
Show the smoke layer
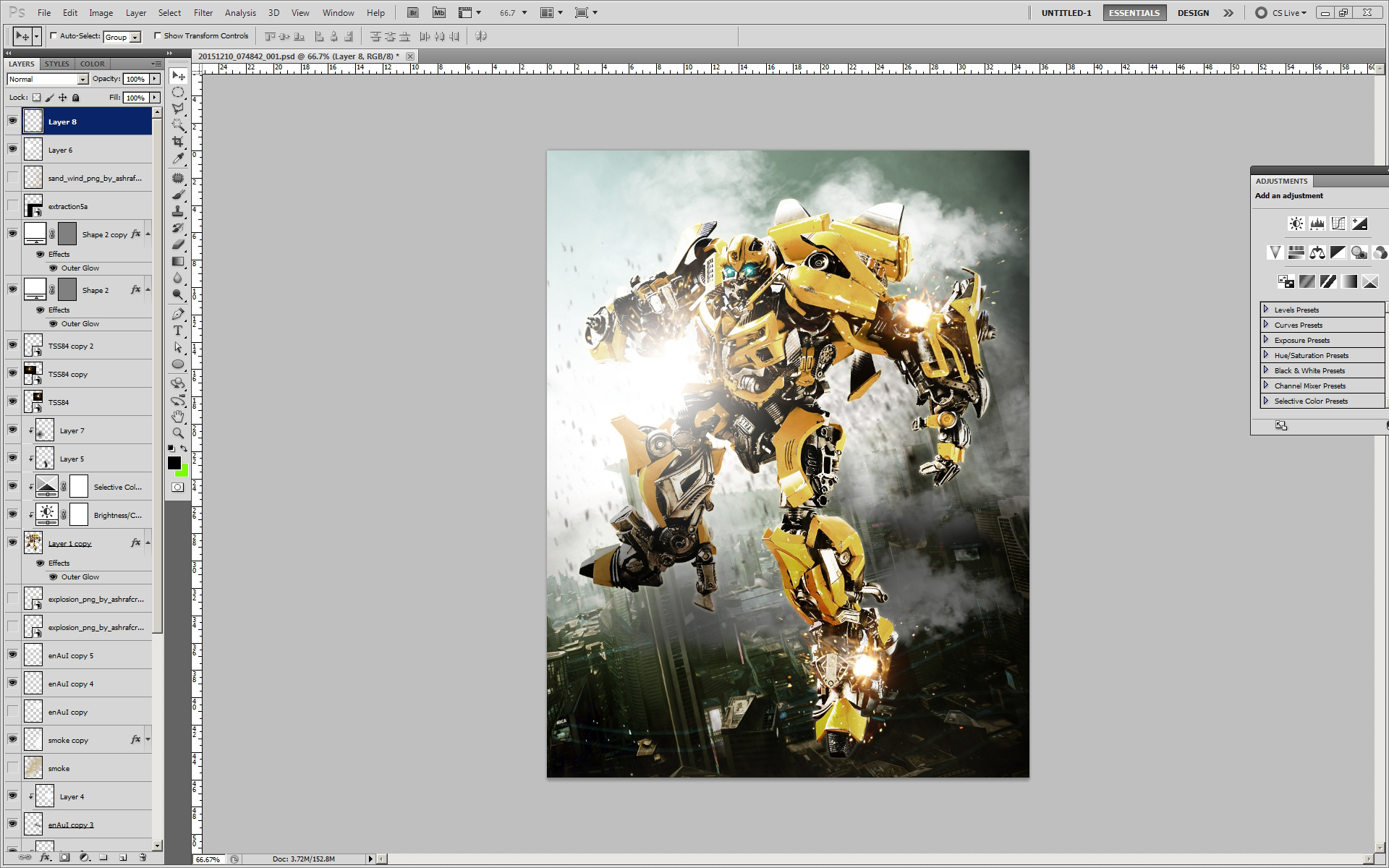pos(12,767)
